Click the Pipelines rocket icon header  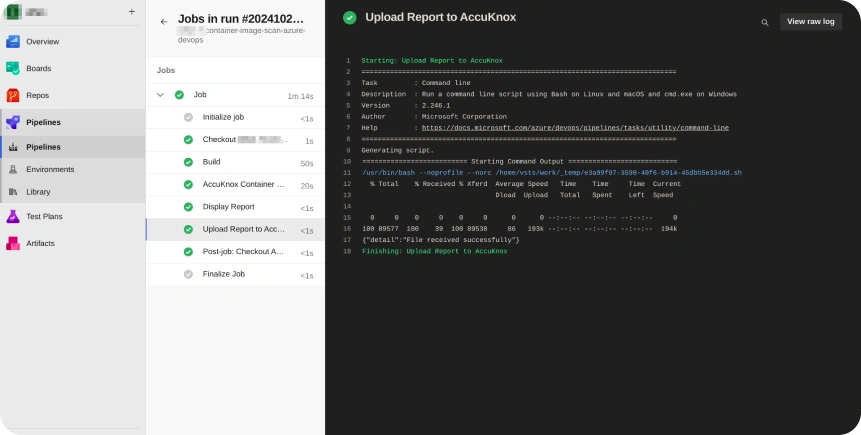point(13,122)
